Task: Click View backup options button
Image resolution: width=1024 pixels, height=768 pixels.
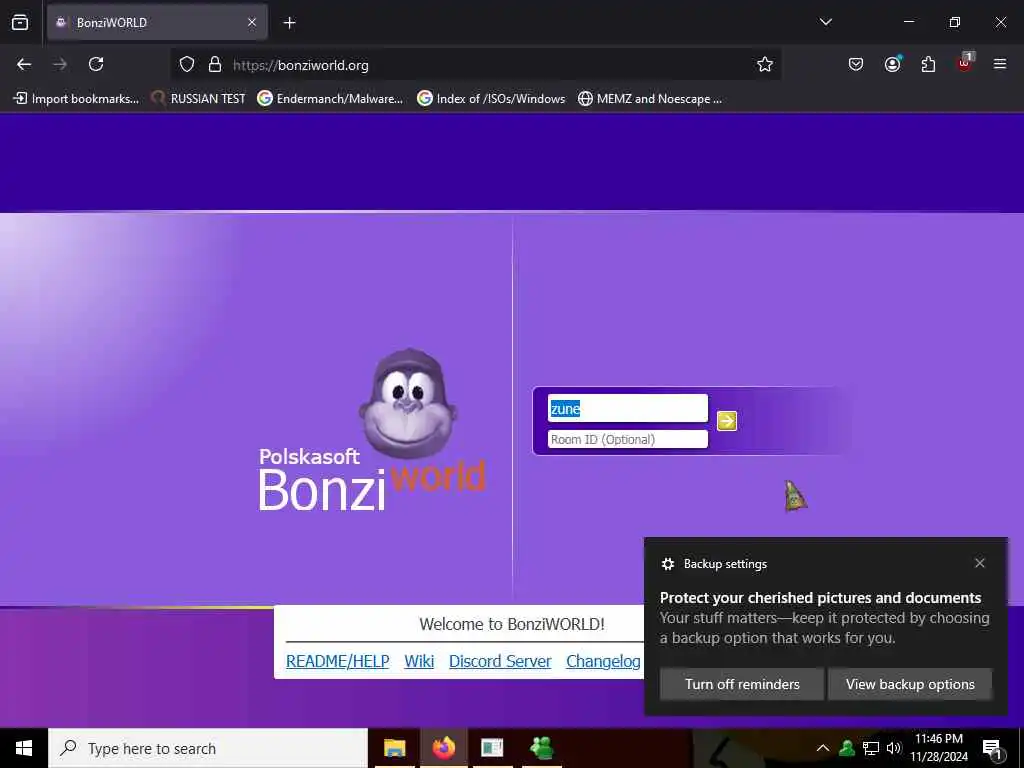Action: point(910,684)
